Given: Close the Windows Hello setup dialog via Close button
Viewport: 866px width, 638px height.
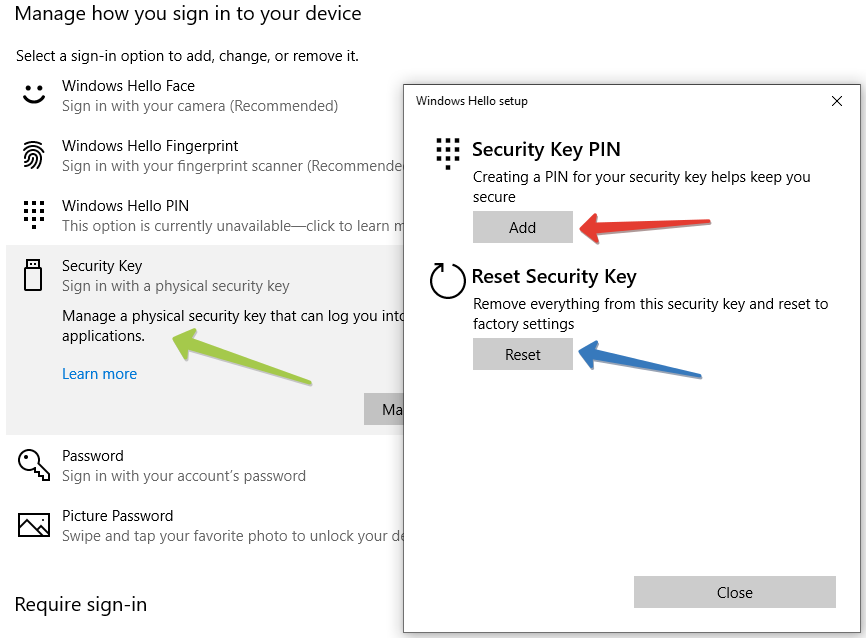Looking at the screenshot, I should [x=735, y=592].
